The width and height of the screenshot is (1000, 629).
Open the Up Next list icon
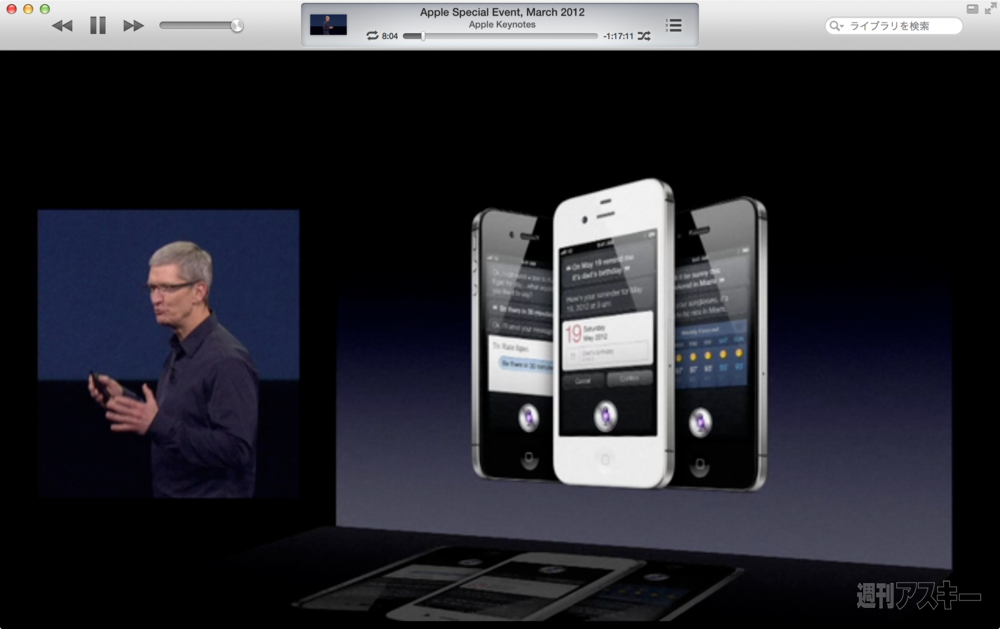coord(673,26)
